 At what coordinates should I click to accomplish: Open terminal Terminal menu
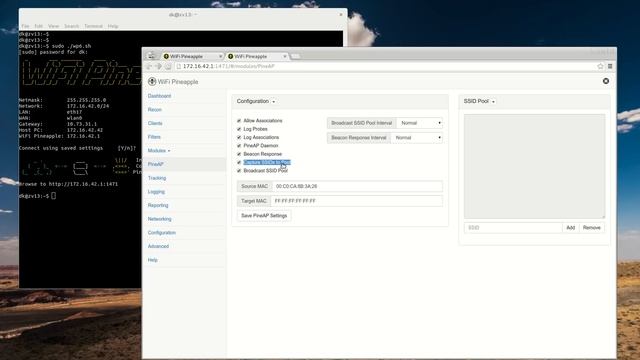coord(93,26)
